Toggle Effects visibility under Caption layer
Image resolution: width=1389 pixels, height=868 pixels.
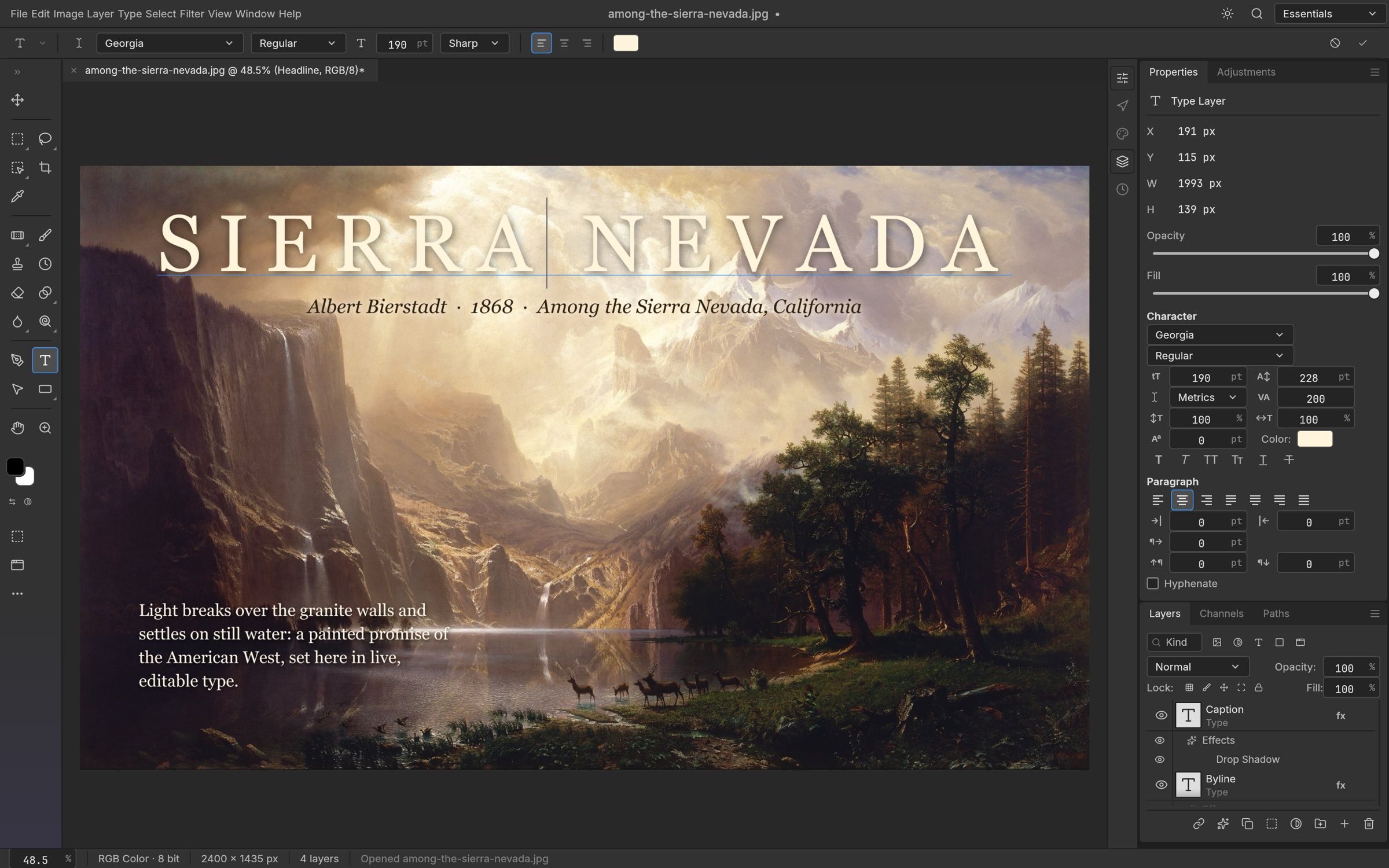[1160, 740]
